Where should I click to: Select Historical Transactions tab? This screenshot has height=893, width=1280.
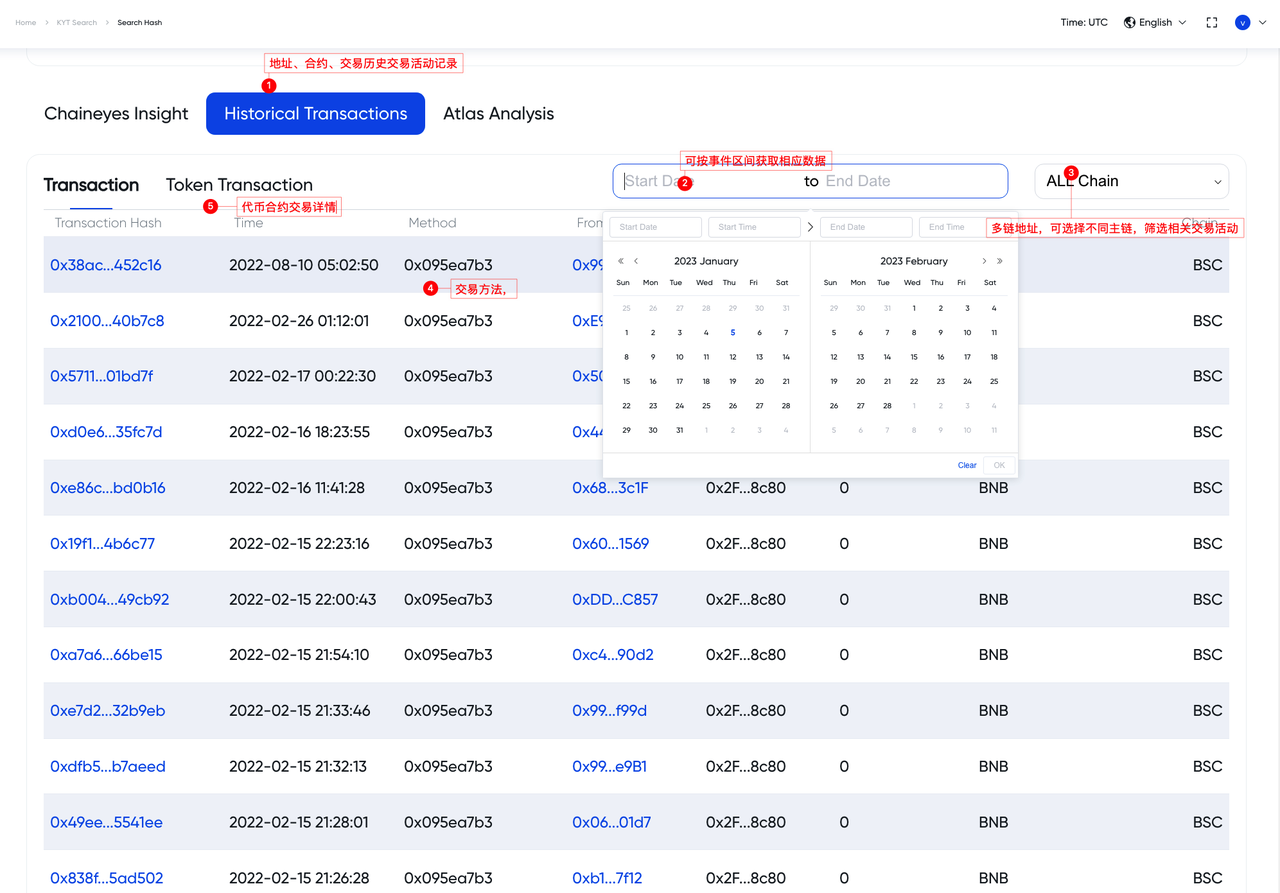pyautogui.click(x=316, y=114)
